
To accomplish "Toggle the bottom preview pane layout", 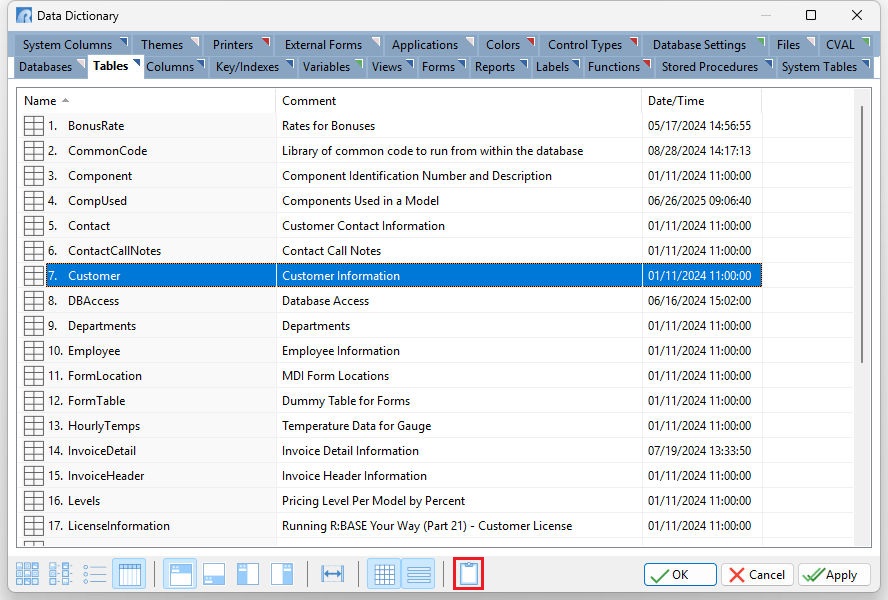I will pyautogui.click(x=213, y=574).
